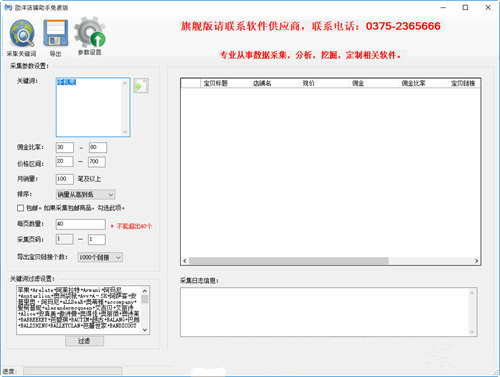The height and width of the screenshot is (377, 500).
Task: Click the green arrow import button beside keywords
Action: click(141, 86)
